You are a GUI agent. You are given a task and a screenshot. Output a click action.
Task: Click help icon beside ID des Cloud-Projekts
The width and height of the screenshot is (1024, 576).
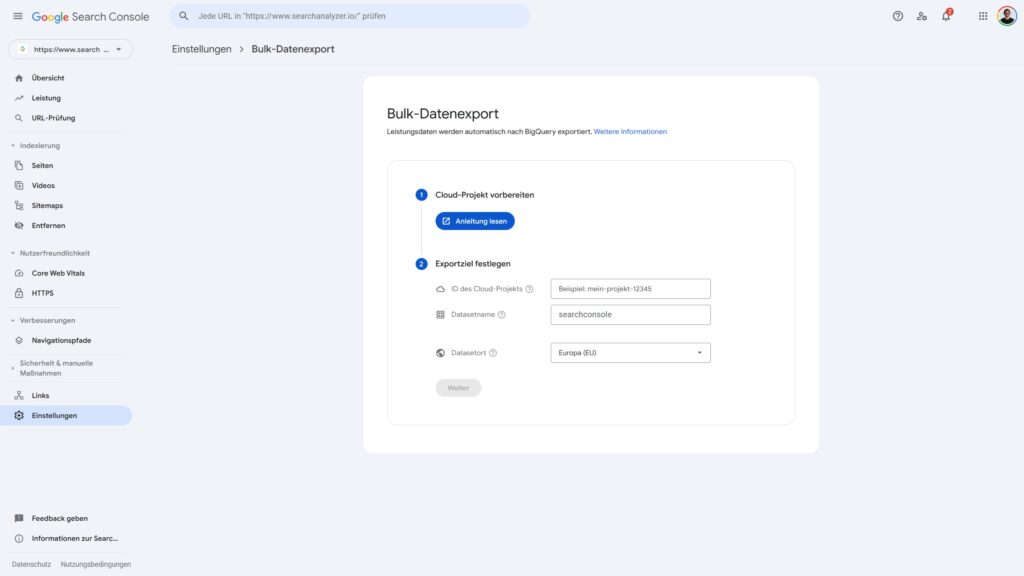click(529, 289)
